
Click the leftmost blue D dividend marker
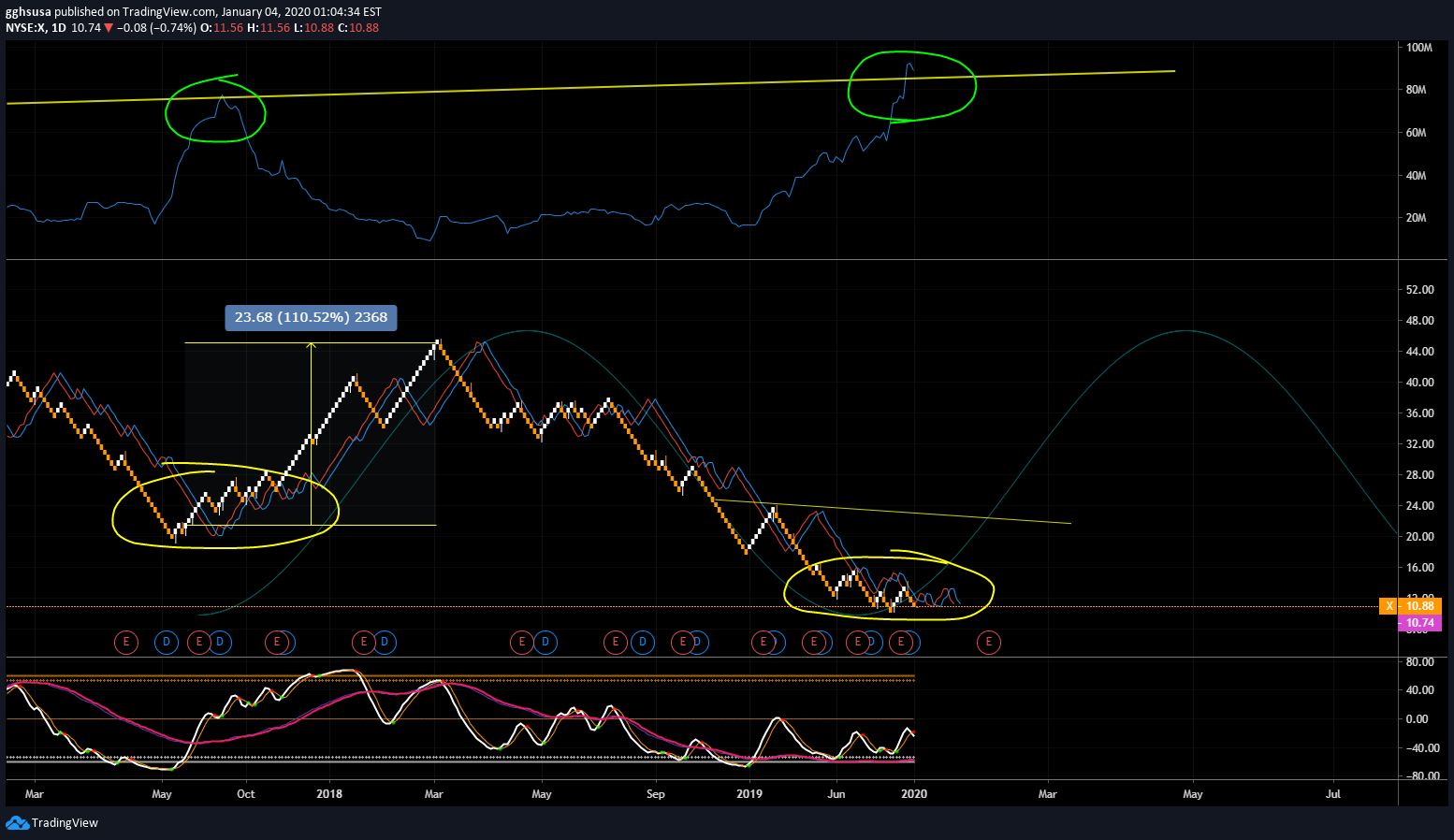167,642
